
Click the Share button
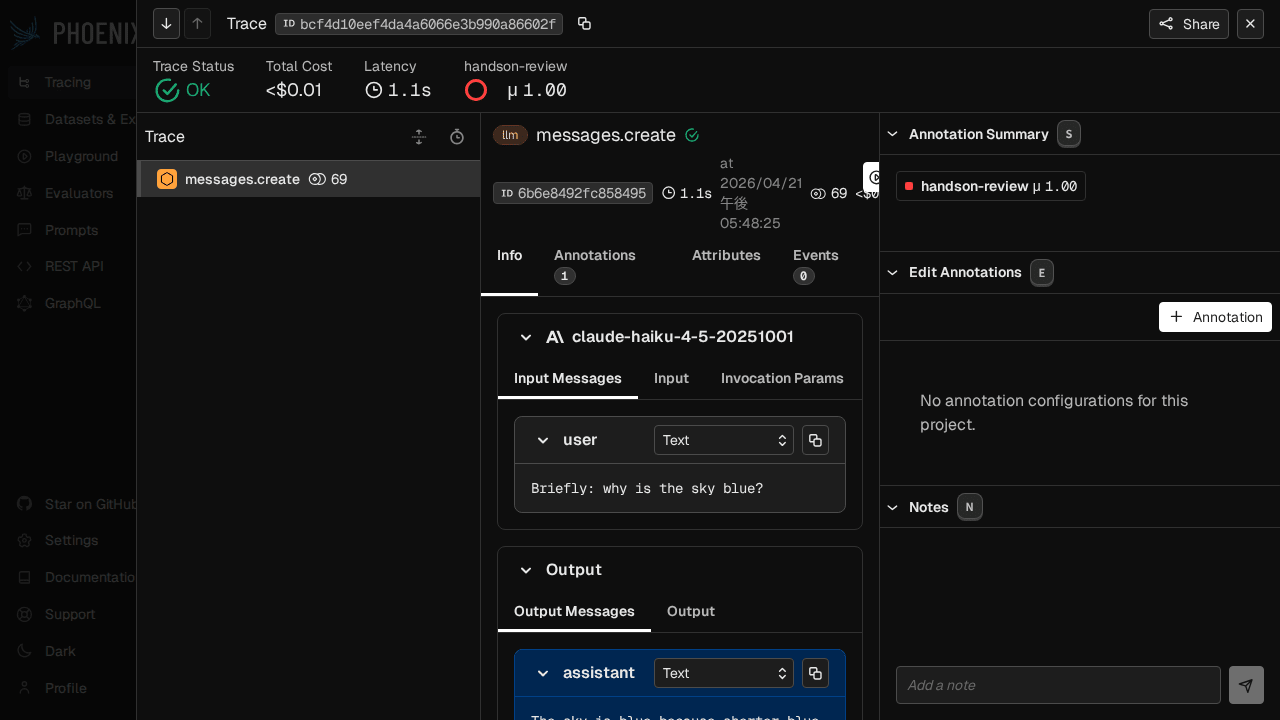(1188, 24)
